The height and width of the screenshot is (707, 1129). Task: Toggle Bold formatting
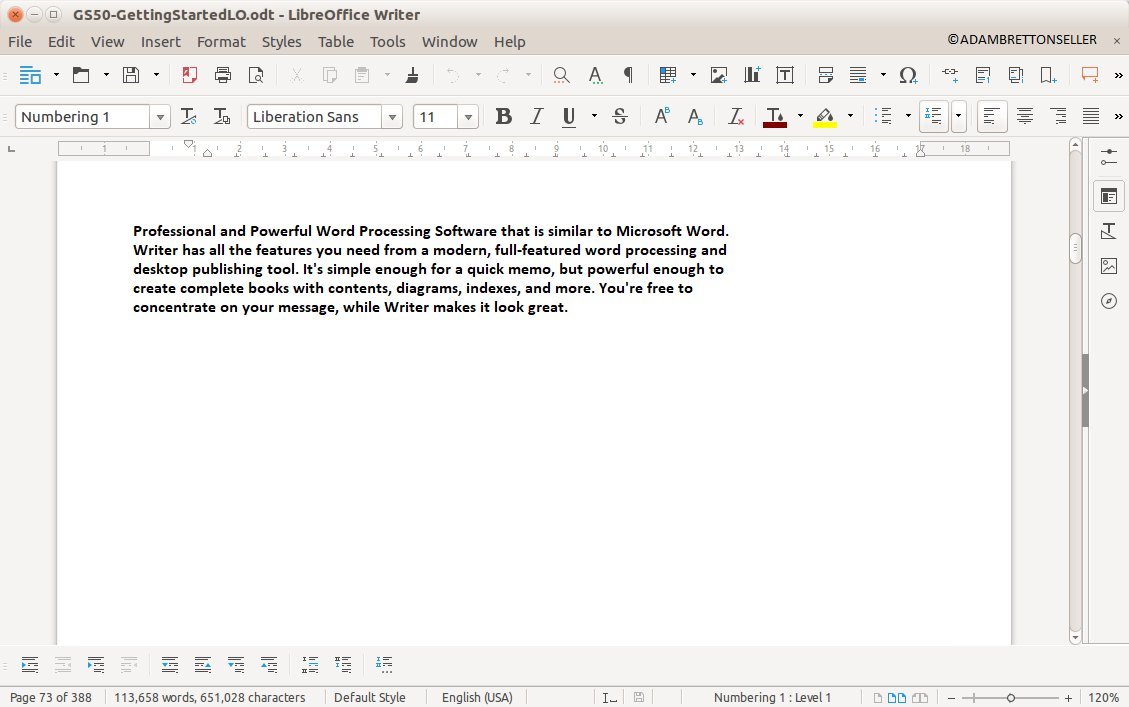tap(503, 117)
